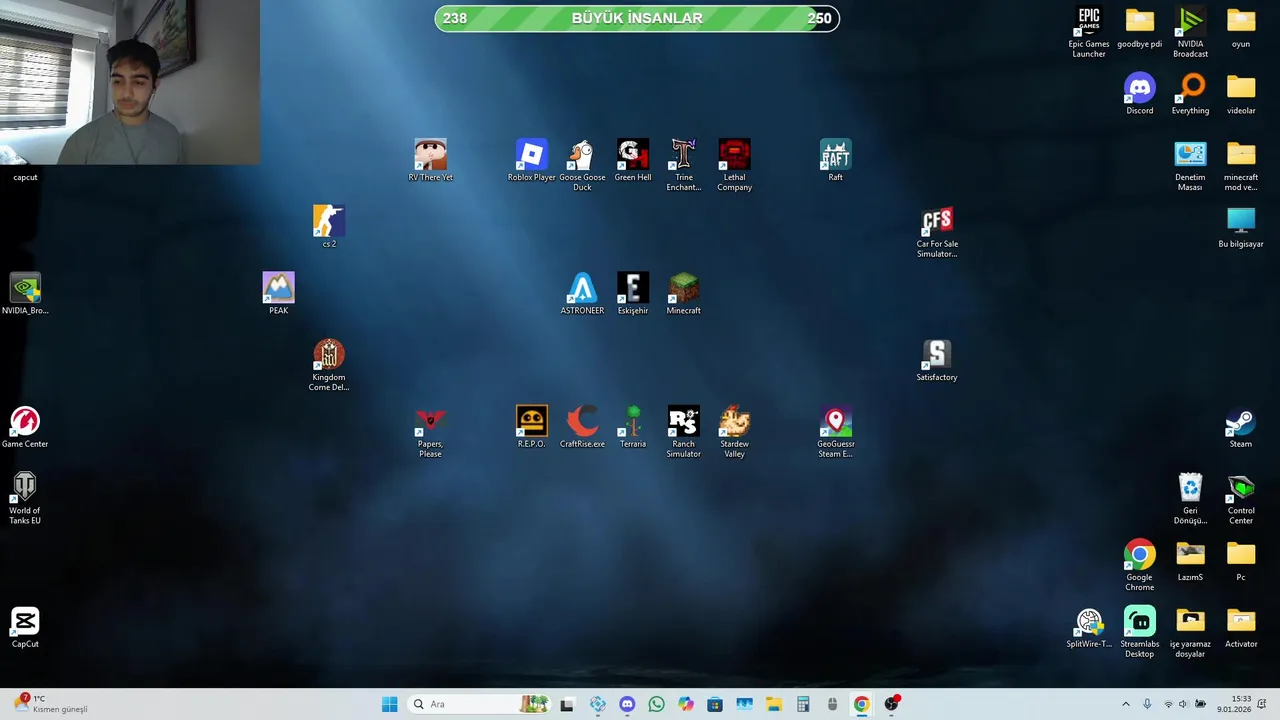
Task: Select the Green Hell desktop icon
Action: coord(633,161)
